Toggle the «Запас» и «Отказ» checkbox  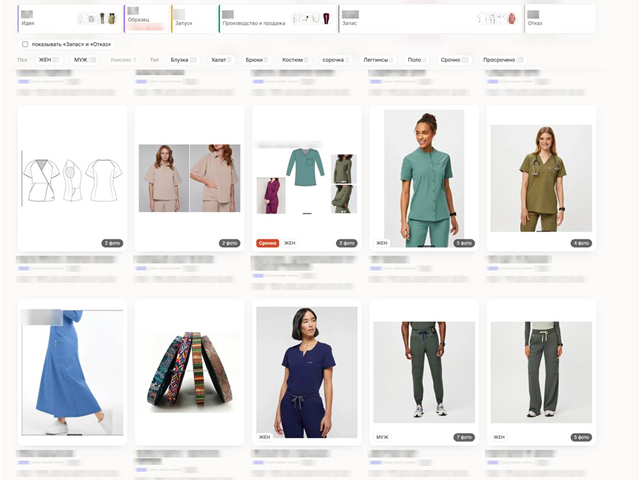click(x=25, y=44)
